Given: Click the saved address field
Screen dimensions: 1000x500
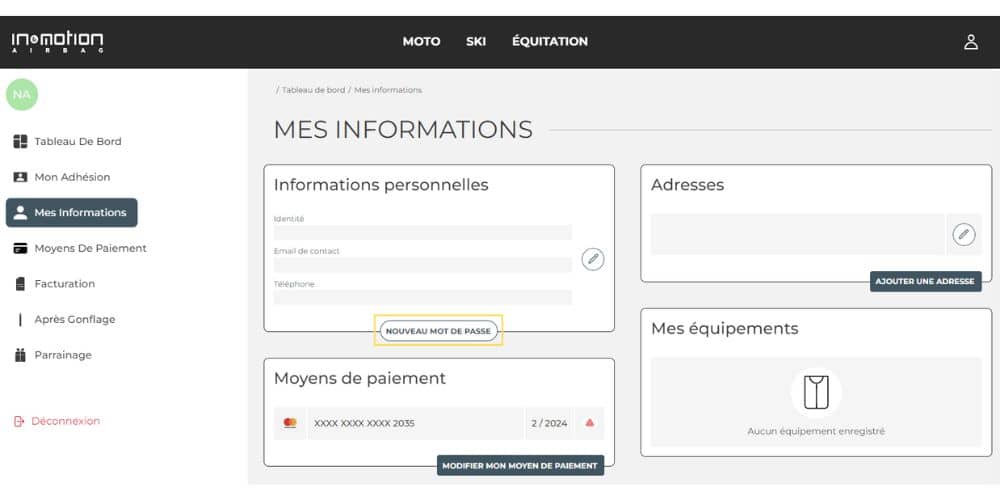Looking at the screenshot, I should point(797,234).
